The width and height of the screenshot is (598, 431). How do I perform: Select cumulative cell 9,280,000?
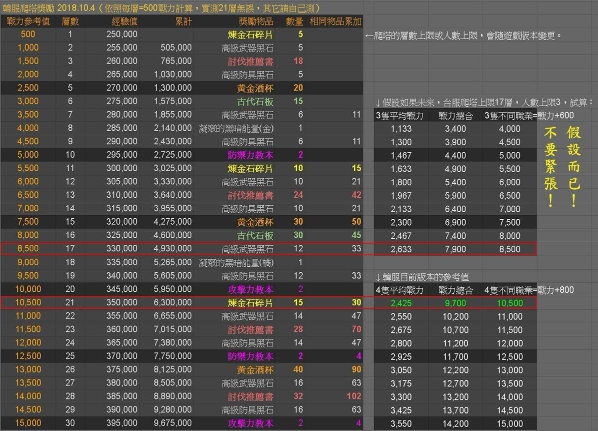coord(173,410)
